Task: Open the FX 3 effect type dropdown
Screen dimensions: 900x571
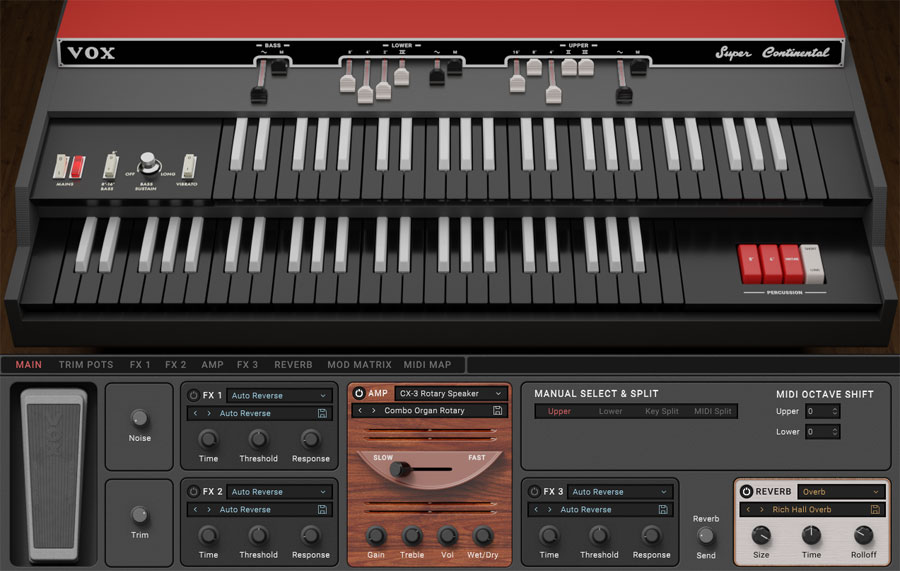Action: 620,492
